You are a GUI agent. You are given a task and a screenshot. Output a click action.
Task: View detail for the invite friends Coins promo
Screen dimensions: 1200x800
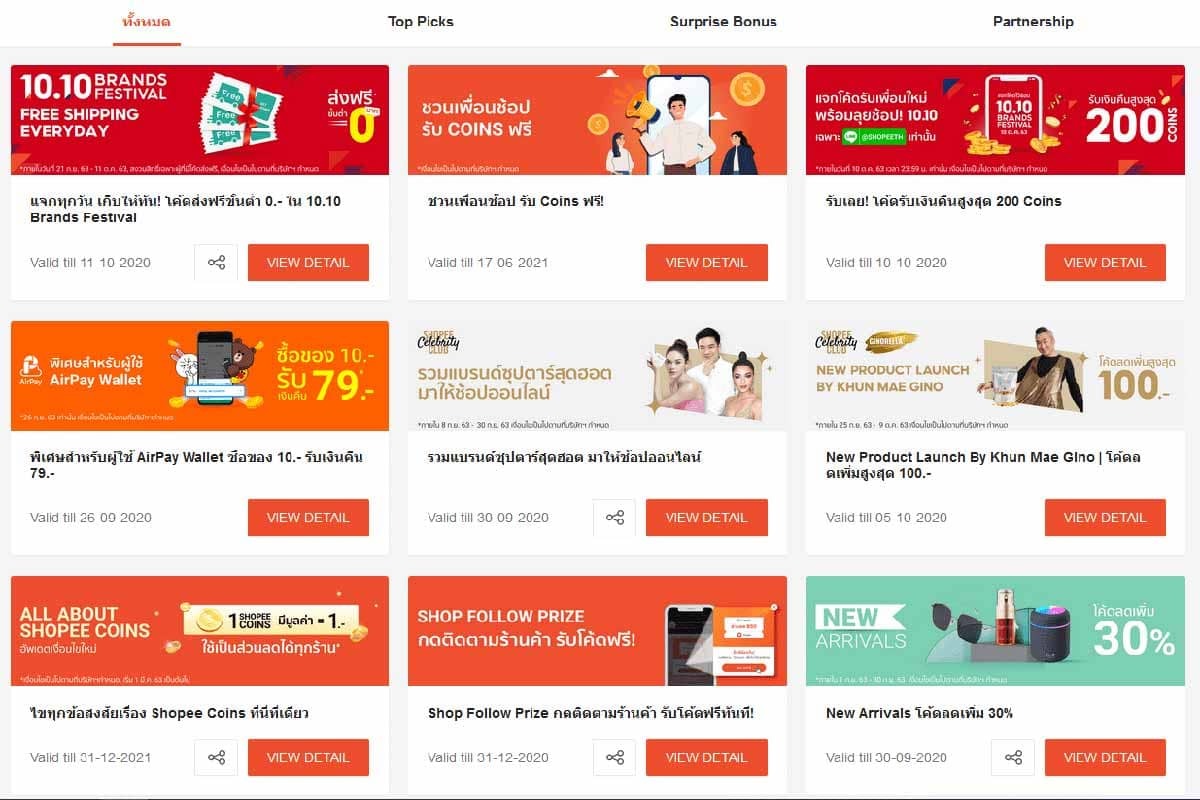[706, 263]
